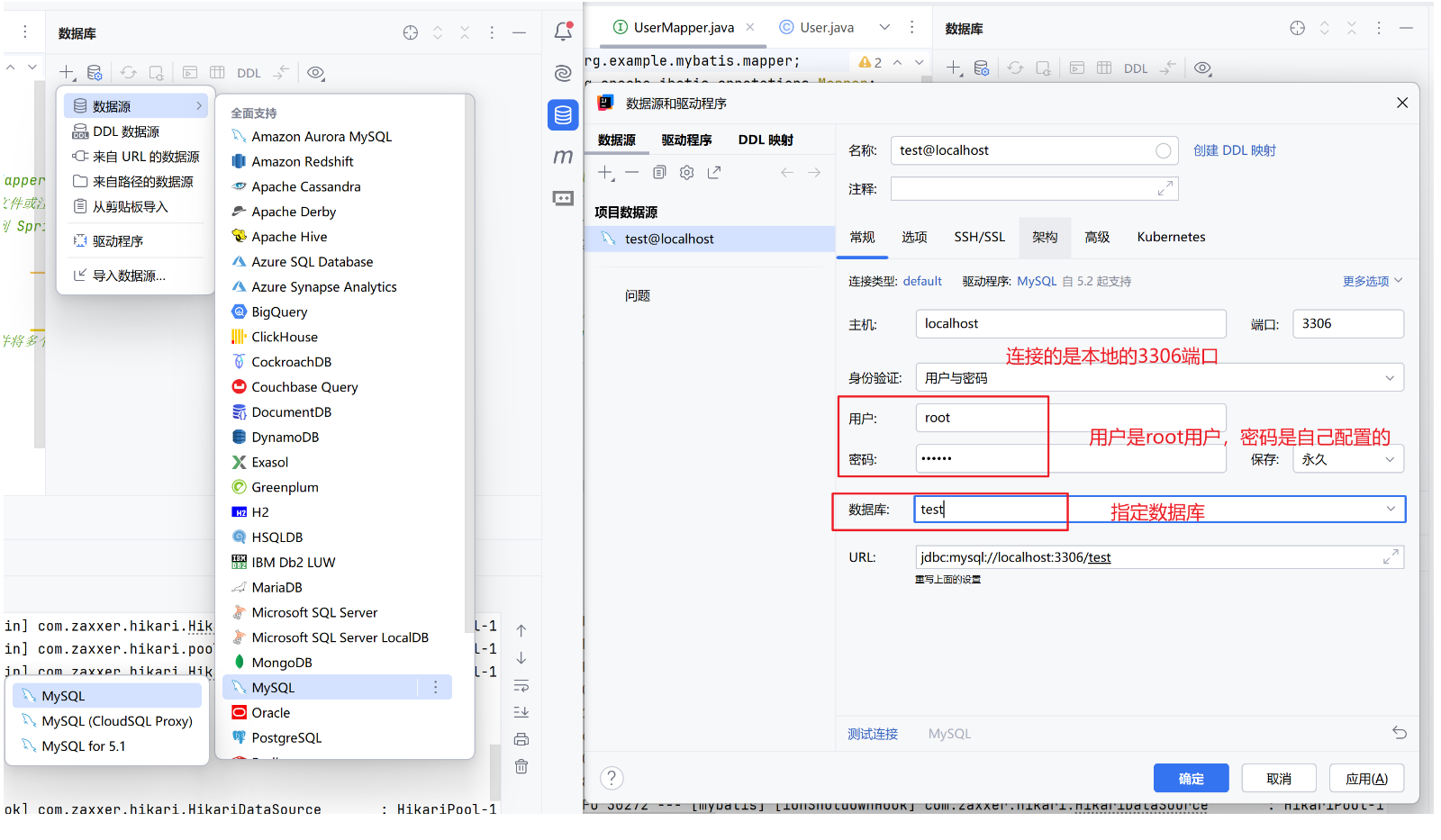Screen dimensions: 1441x840
Task: Click soft-wrap icon in console gutter
Action: [521, 685]
